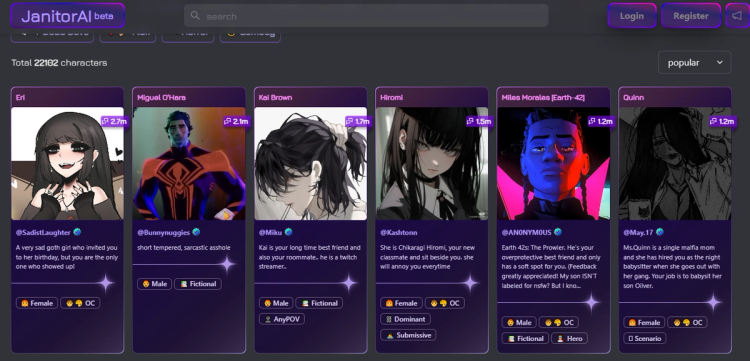Click the verified badge beside @Bunnynuggies

[x=196, y=232]
